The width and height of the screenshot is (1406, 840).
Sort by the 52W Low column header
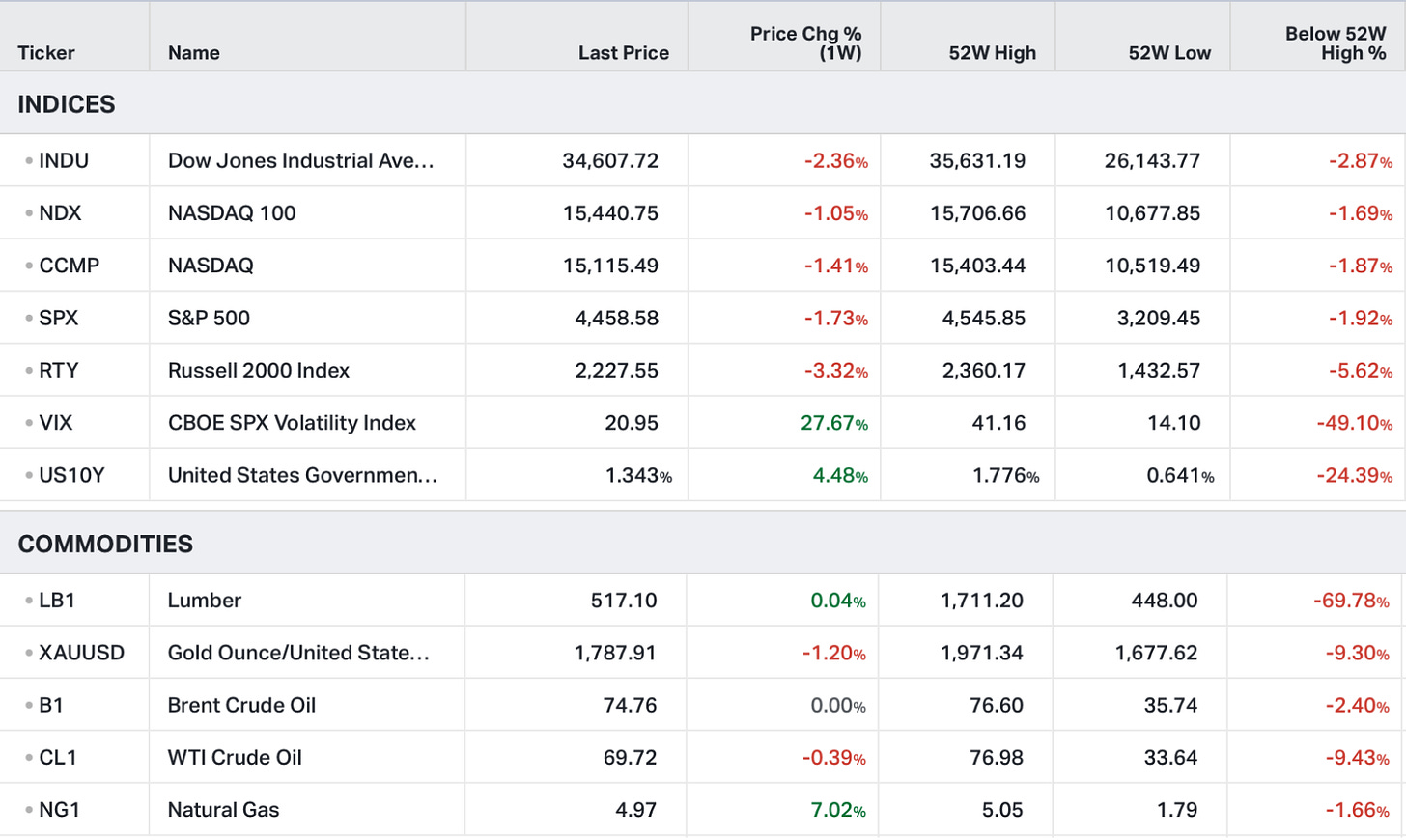(1169, 53)
